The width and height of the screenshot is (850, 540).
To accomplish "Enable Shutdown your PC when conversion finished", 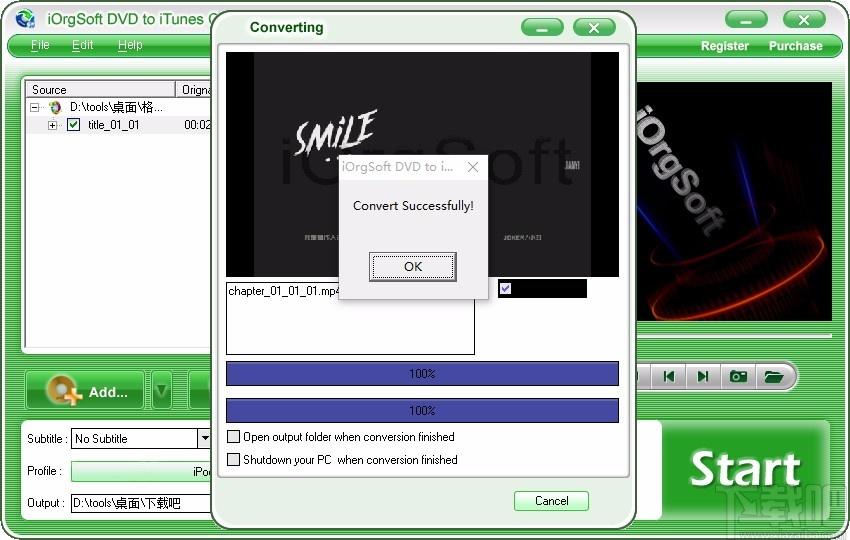I will click(233, 460).
